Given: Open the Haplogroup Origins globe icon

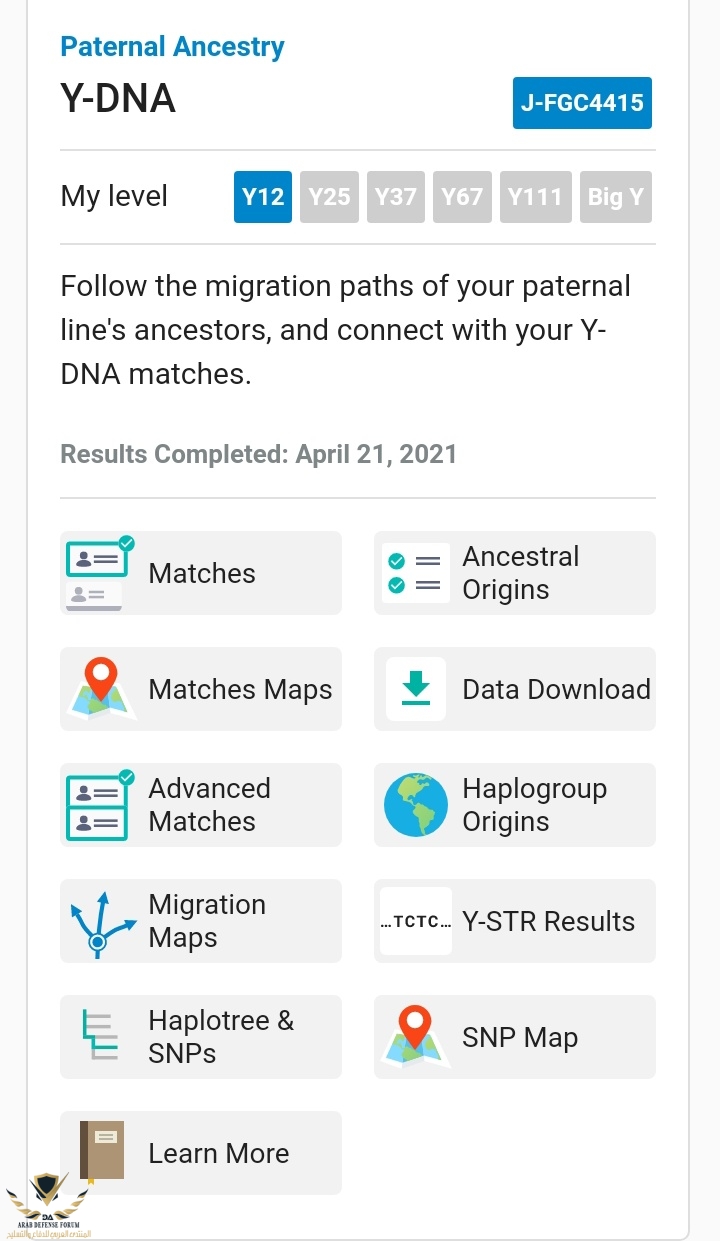Looking at the screenshot, I should tap(415, 805).
